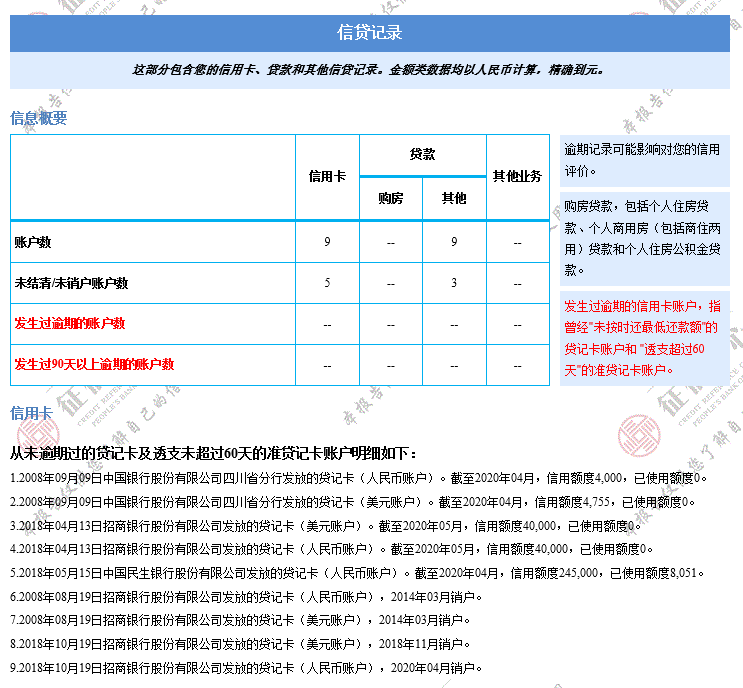Click value 3 in 未结清/未销户账户数 row

coord(454,283)
